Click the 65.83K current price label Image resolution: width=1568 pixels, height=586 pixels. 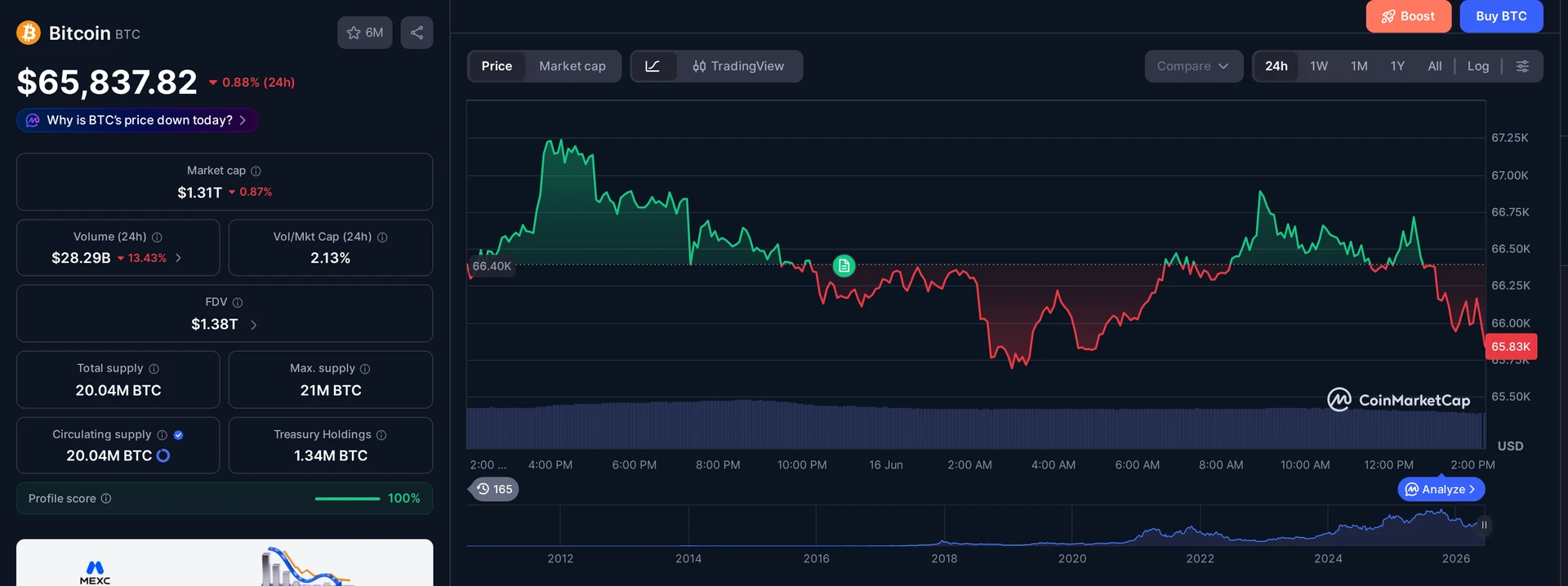pos(1511,347)
